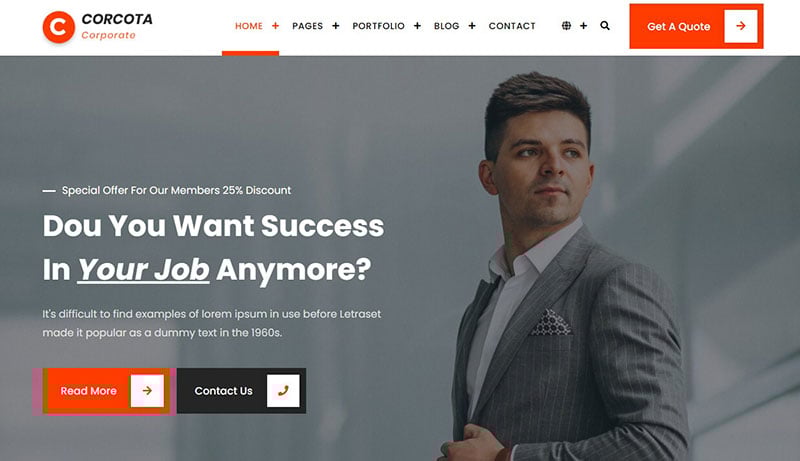Click the arrow icon in Get A Quote
Image resolution: width=800 pixels, height=461 pixels.
tap(741, 26)
